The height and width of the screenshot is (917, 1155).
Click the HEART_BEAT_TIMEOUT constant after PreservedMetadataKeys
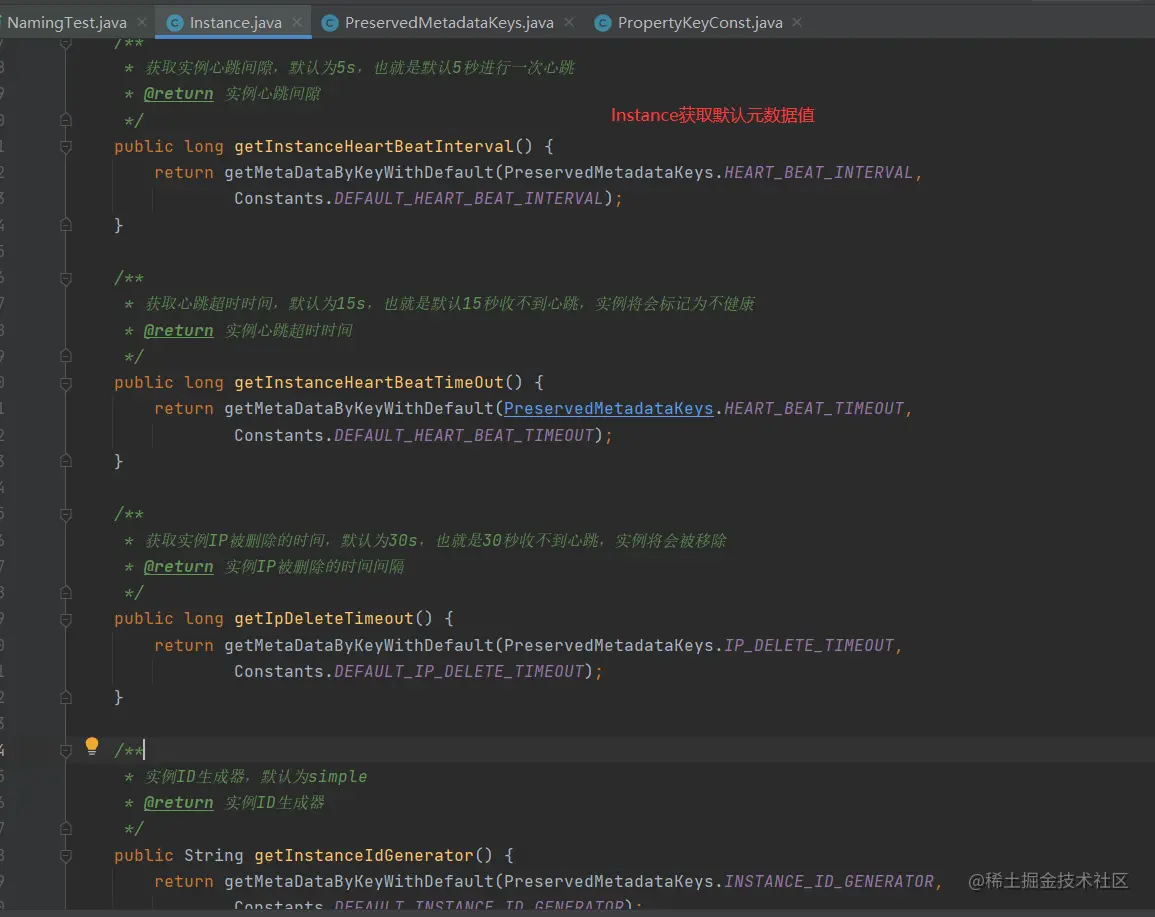814,409
